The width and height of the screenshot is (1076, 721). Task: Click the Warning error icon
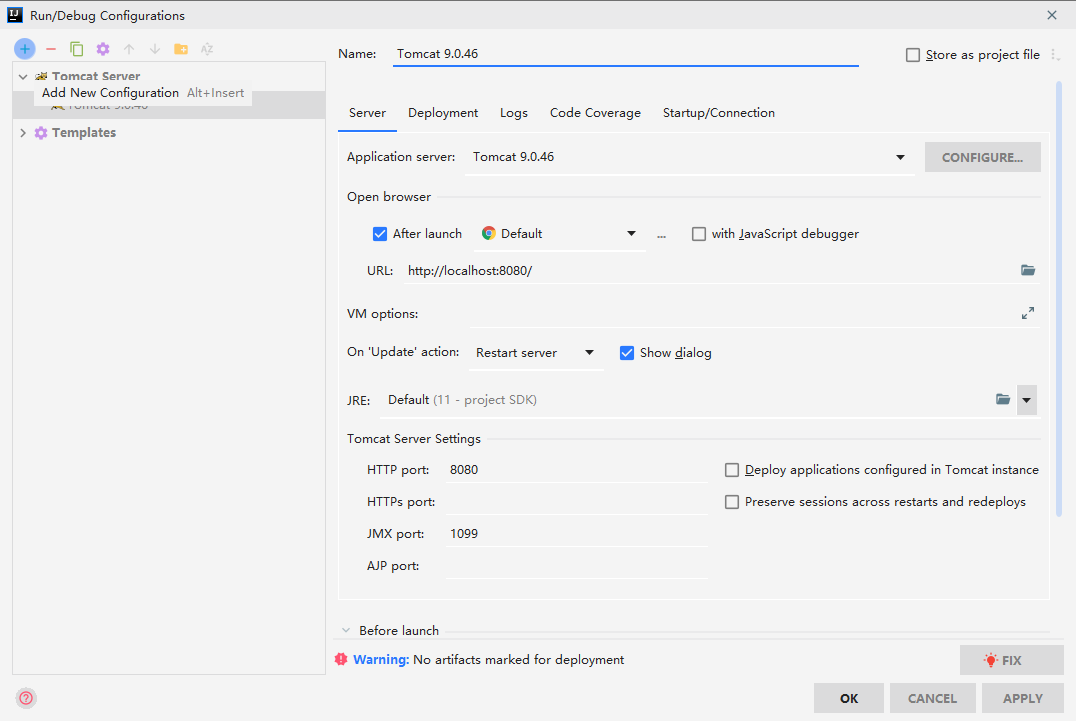(341, 659)
